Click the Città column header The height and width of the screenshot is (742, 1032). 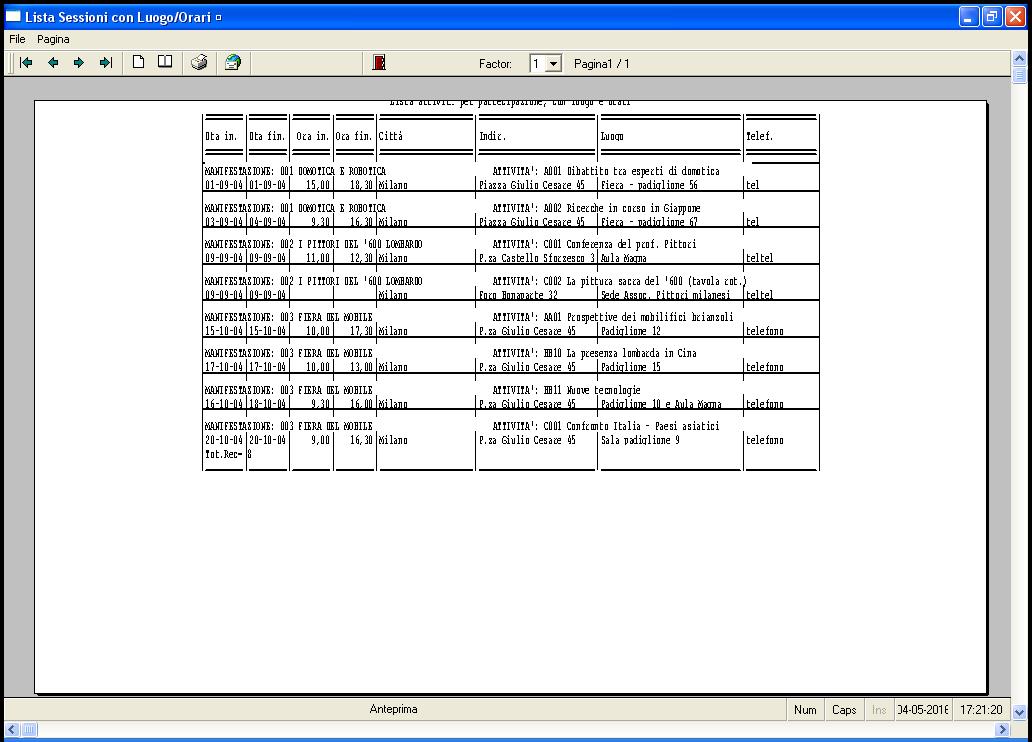[x=390, y=136]
